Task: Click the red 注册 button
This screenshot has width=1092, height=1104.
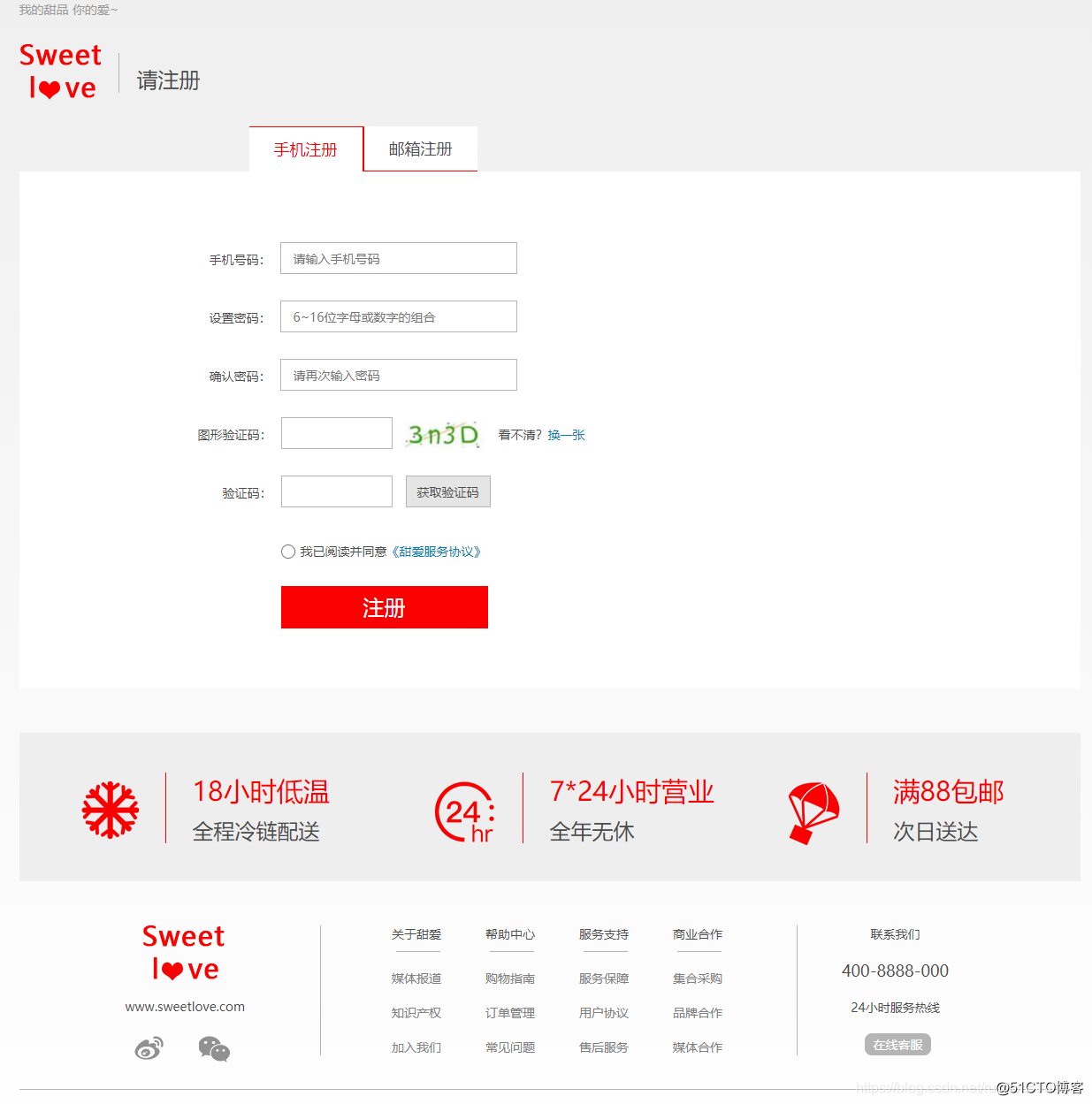Action: (384, 607)
